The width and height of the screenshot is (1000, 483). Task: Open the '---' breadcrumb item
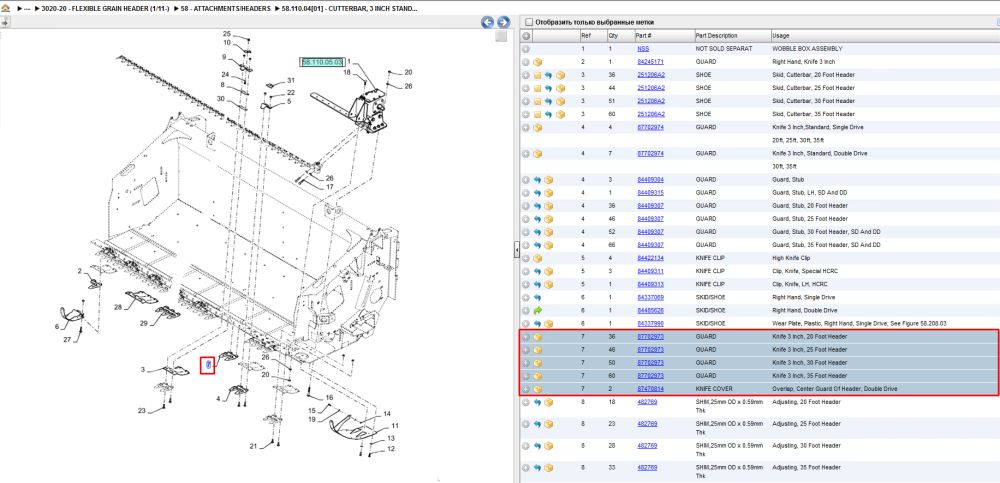point(27,9)
